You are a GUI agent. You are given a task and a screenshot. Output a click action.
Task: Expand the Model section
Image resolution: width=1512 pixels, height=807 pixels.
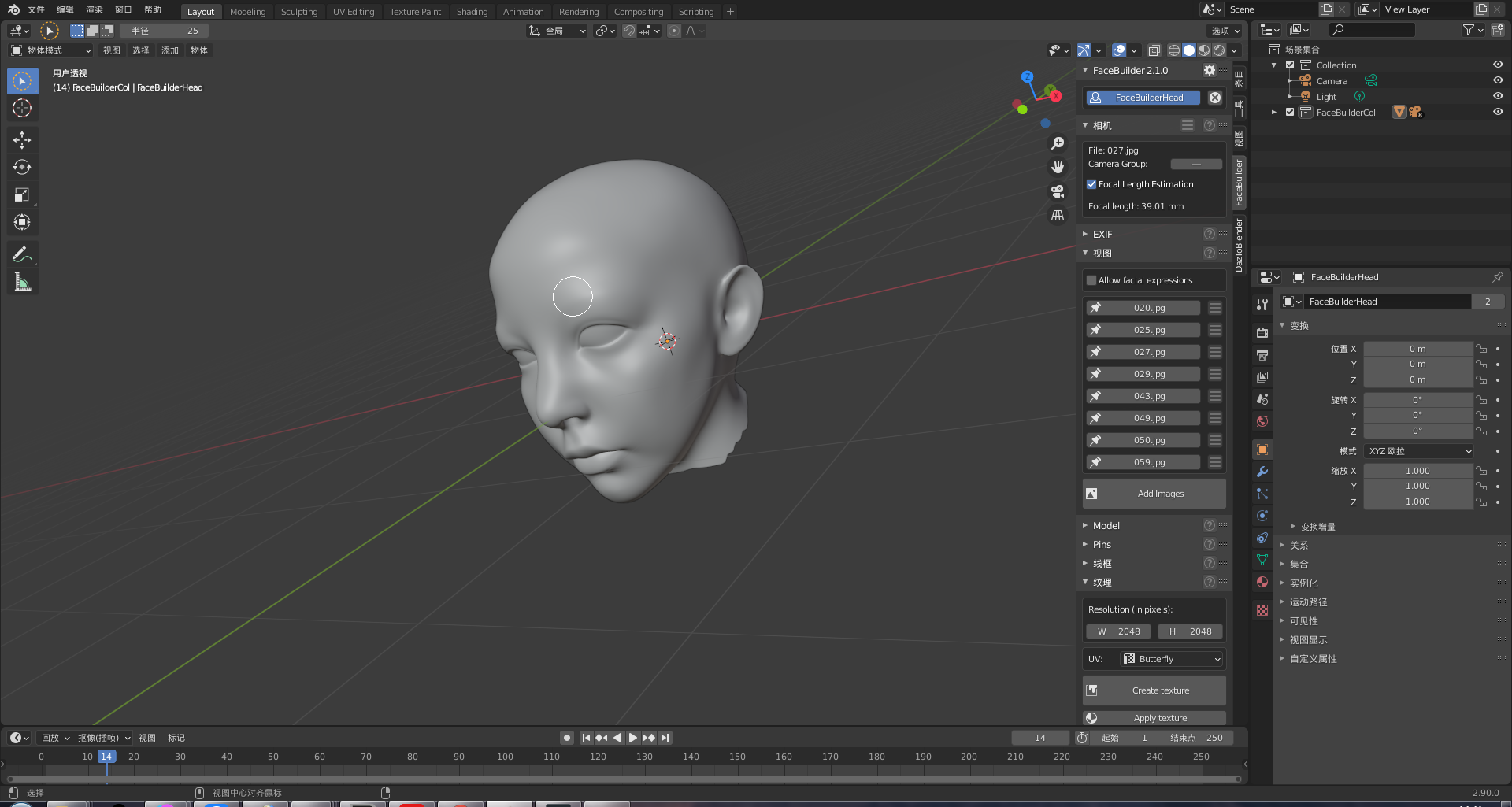click(x=1106, y=525)
